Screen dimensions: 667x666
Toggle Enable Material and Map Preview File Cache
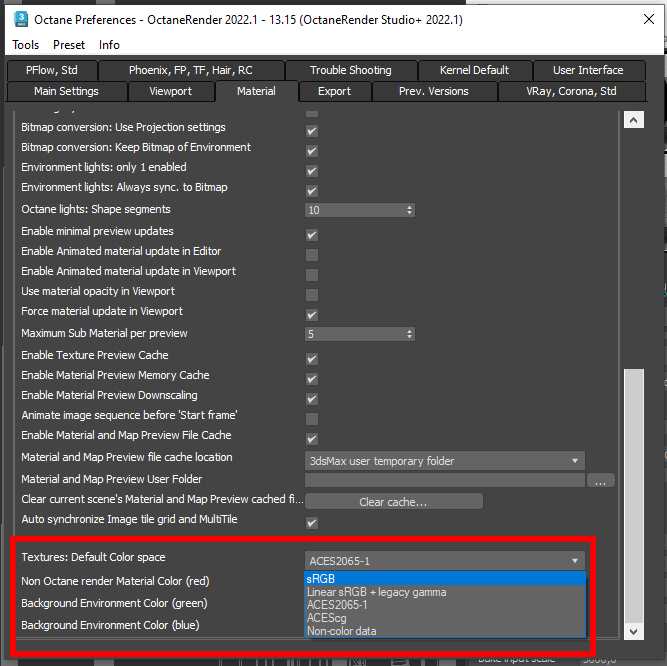[x=312, y=439]
